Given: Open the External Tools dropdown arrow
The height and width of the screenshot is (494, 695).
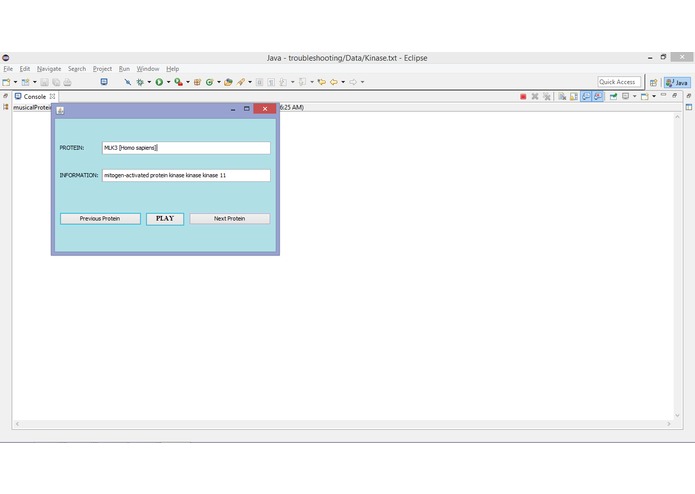Looking at the screenshot, I should [x=188, y=82].
